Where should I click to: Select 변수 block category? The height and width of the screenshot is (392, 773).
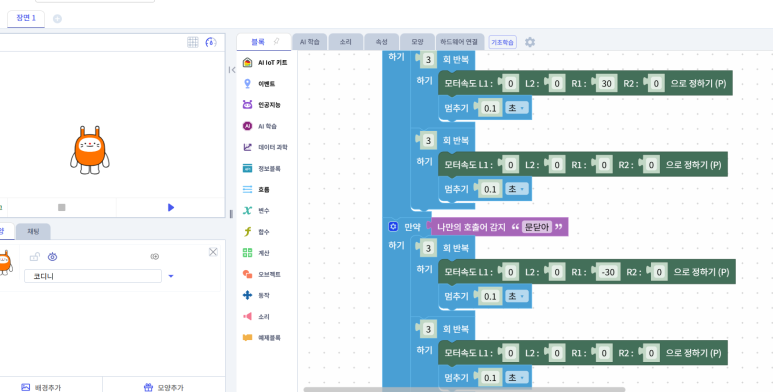(256, 211)
